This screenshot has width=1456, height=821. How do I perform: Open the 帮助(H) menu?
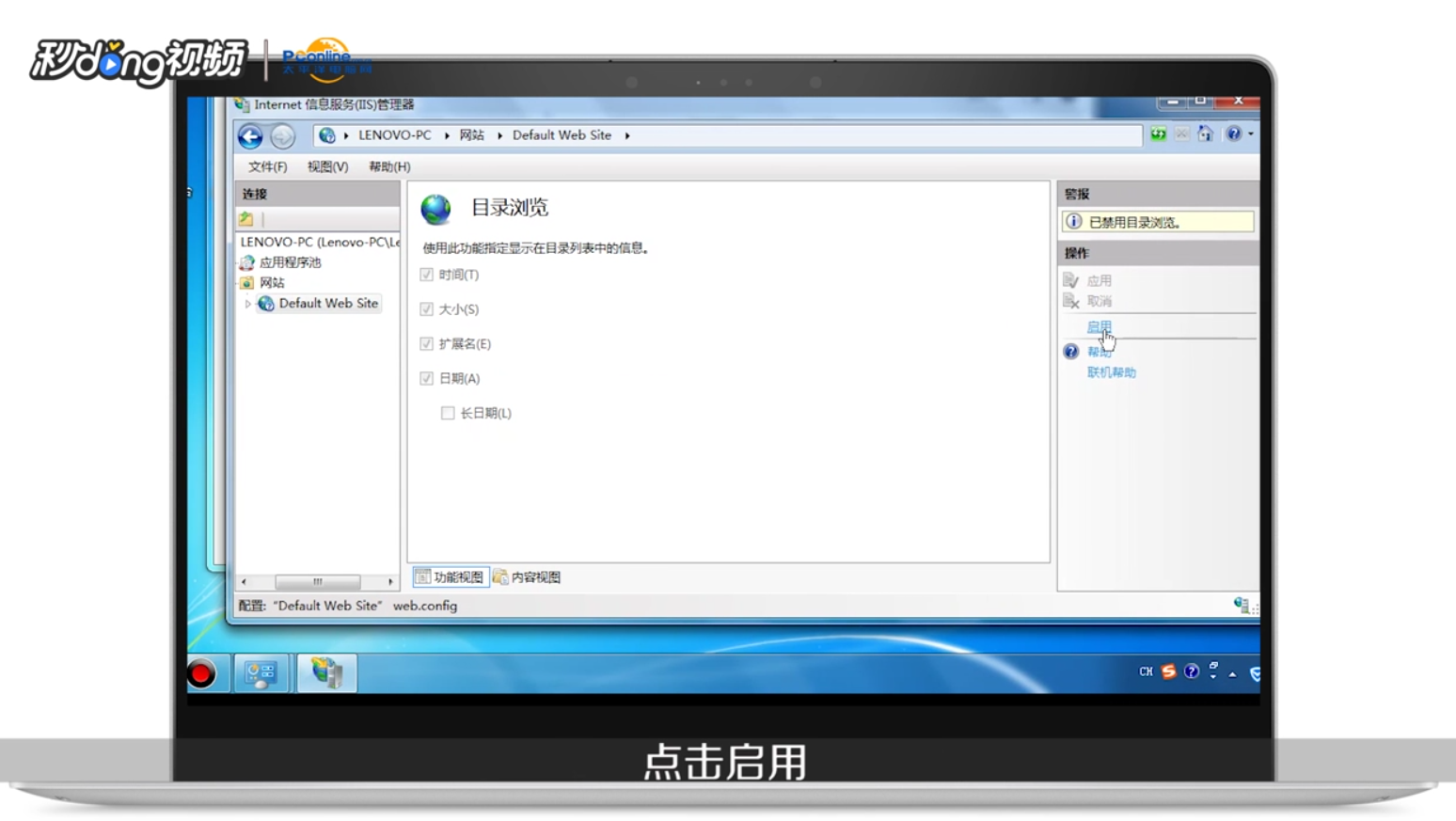(389, 166)
